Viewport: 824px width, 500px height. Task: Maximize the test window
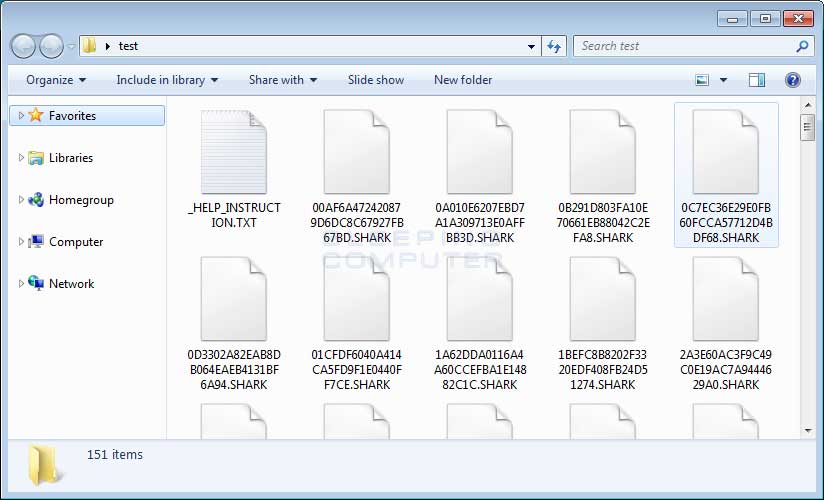point(765,18)
